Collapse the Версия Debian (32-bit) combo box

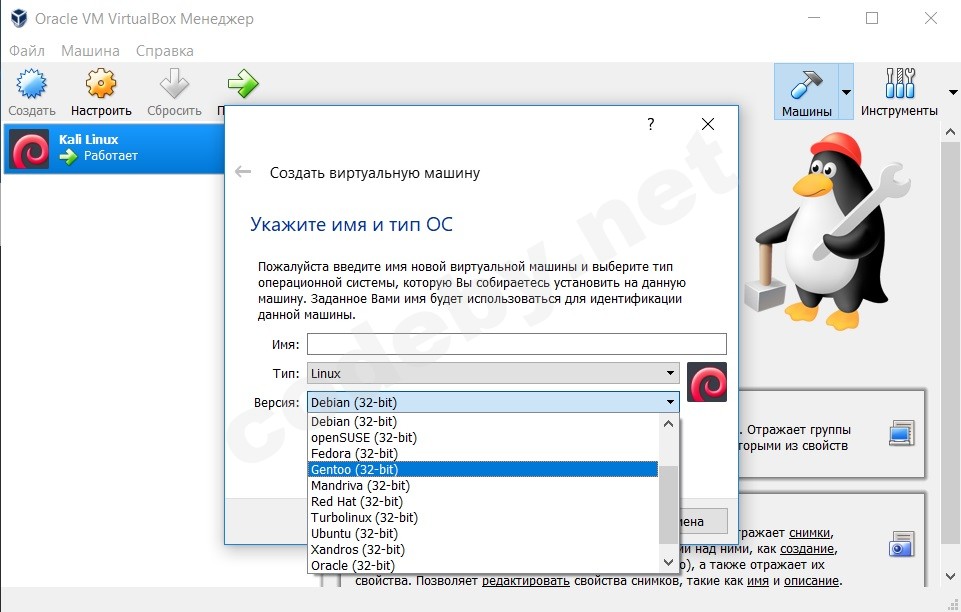[x=493, y=402]
